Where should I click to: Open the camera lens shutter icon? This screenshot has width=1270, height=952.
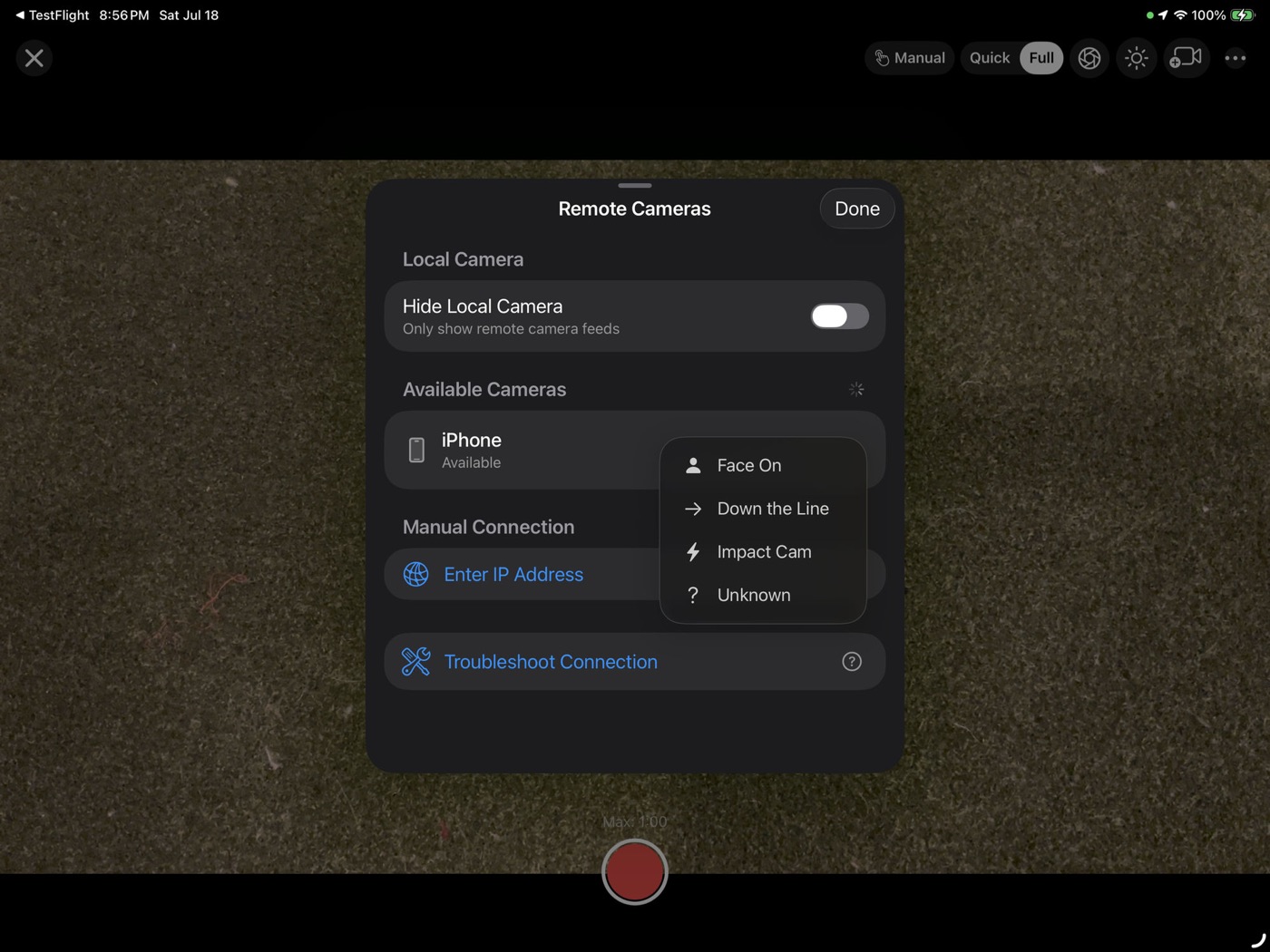(x=1089, y=58)
